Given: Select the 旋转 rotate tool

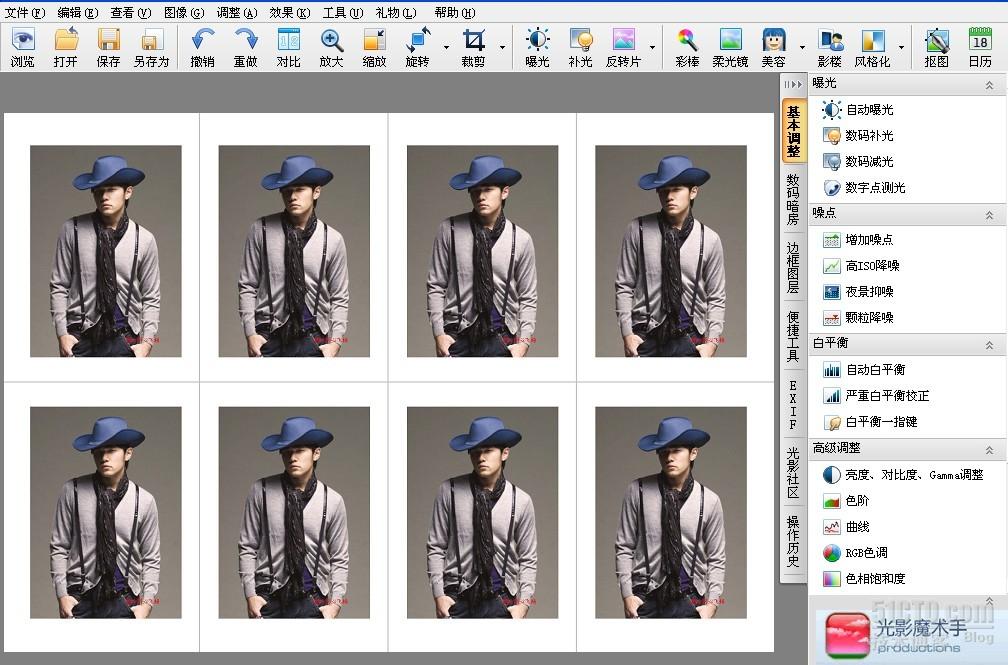Looking at the screenshot, I should click(x=418, y=48).
